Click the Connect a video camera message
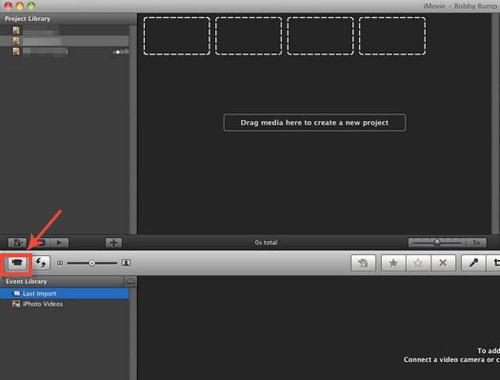This screenshot has height=380, width=500. coord(452,360)
